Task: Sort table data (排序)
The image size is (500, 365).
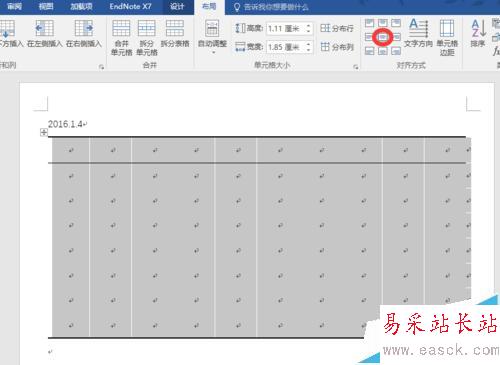Action: point(478,33)
